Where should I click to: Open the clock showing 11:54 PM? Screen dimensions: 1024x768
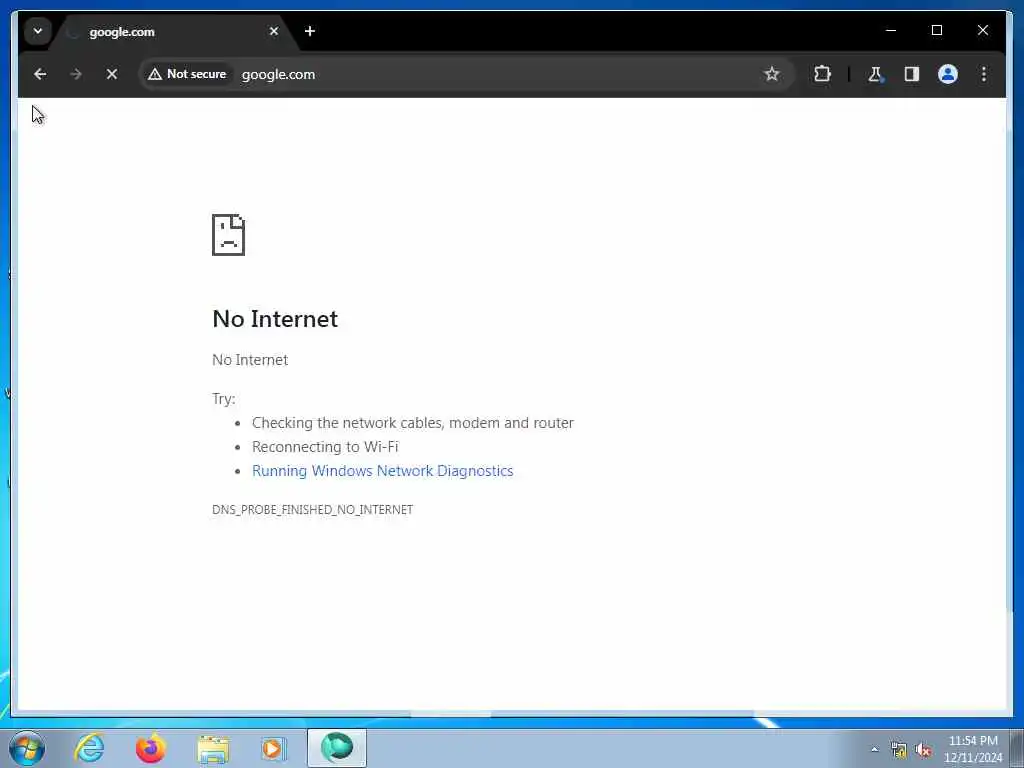(x=973, y=749)
